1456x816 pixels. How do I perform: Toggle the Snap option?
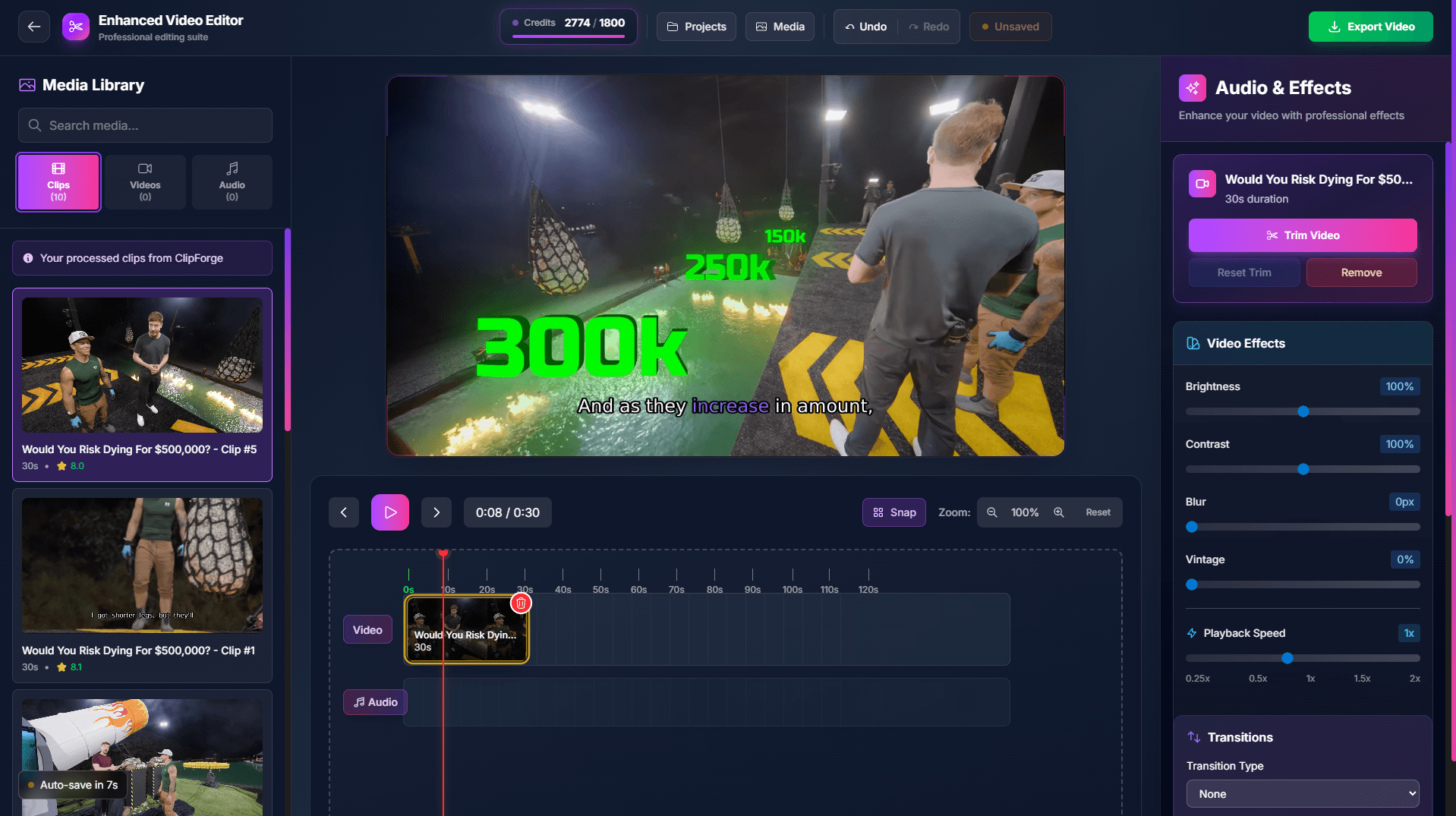[893, 512]
